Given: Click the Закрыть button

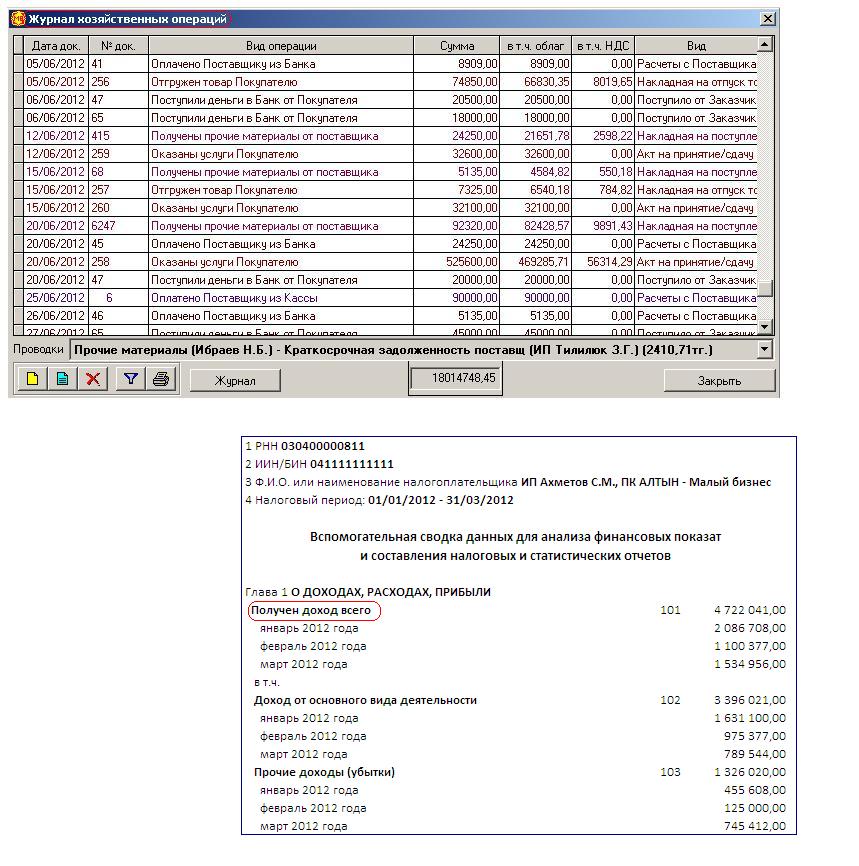Looking at the screenshot, I should click(719, 381).
